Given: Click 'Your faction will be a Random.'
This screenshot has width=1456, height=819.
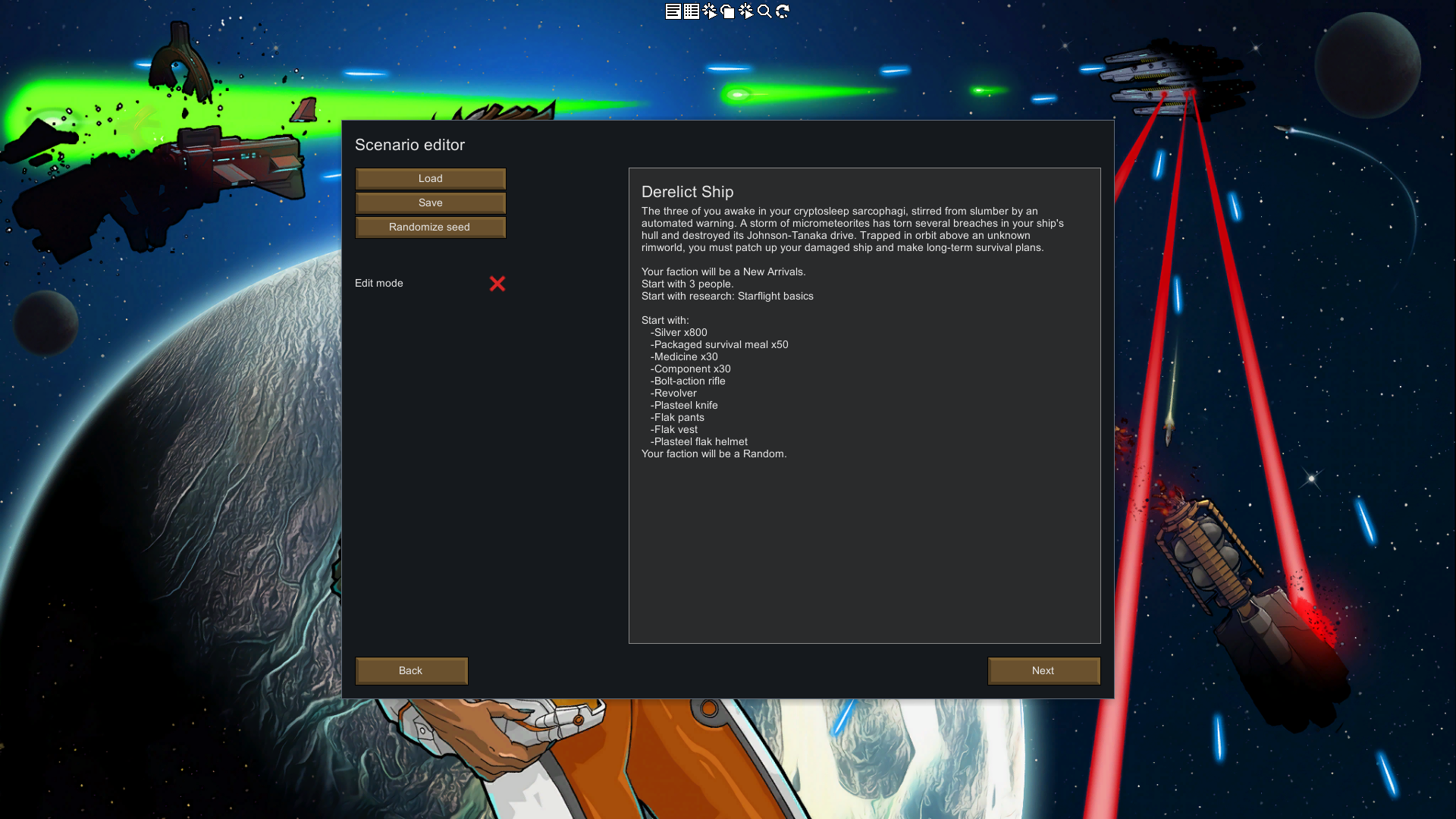Looking at the screenshot, I should coord(714,454).
